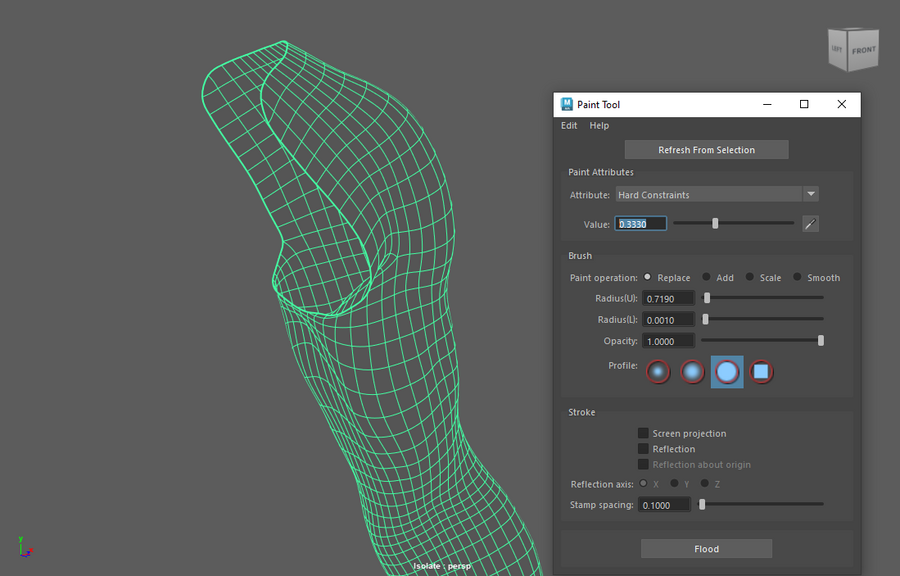Click the FRONT face of the view cube
Viewport: 900px width, 576px height.
863,50
